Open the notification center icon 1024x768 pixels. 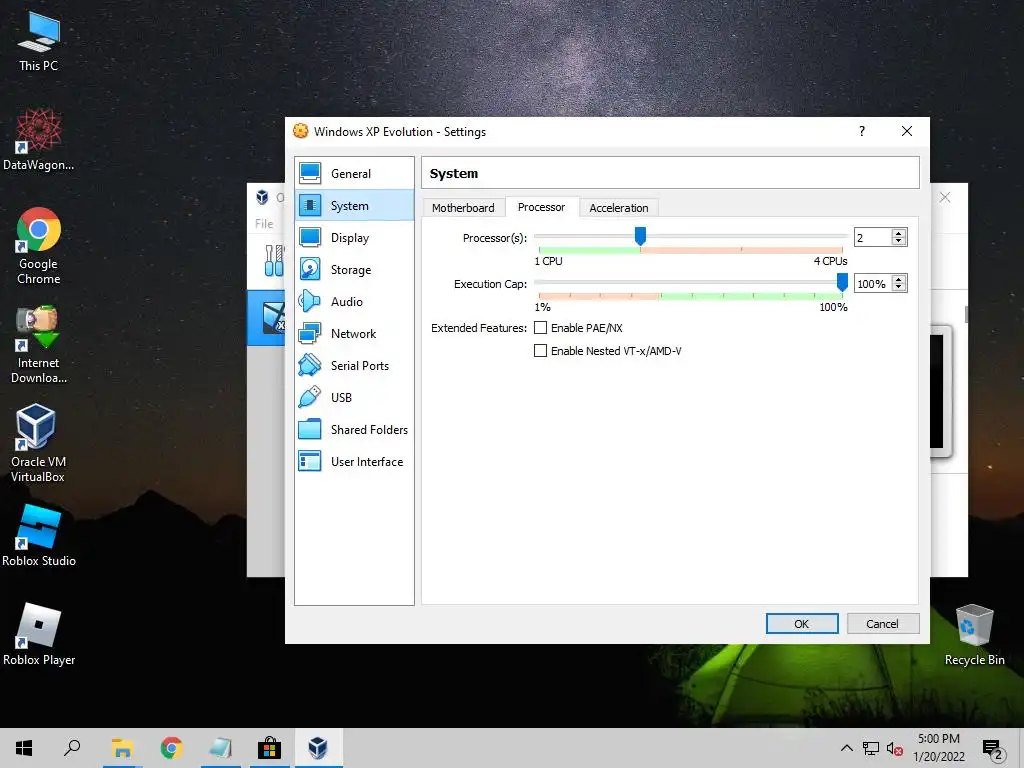[x=993, y=750]
